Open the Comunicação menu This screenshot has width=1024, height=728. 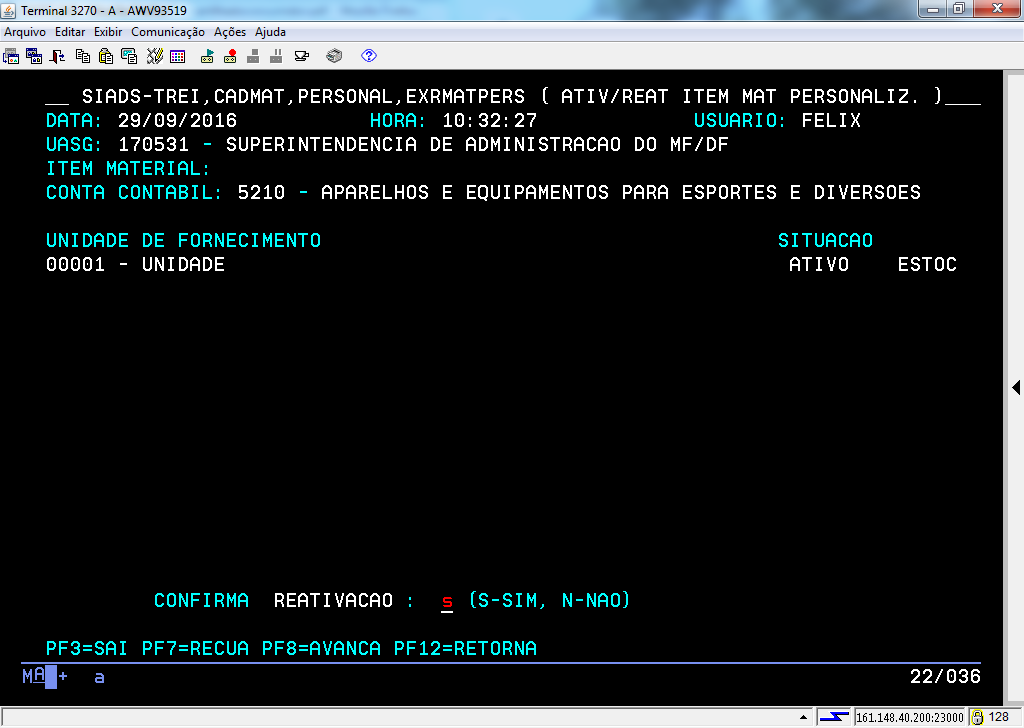coord(168,32)
